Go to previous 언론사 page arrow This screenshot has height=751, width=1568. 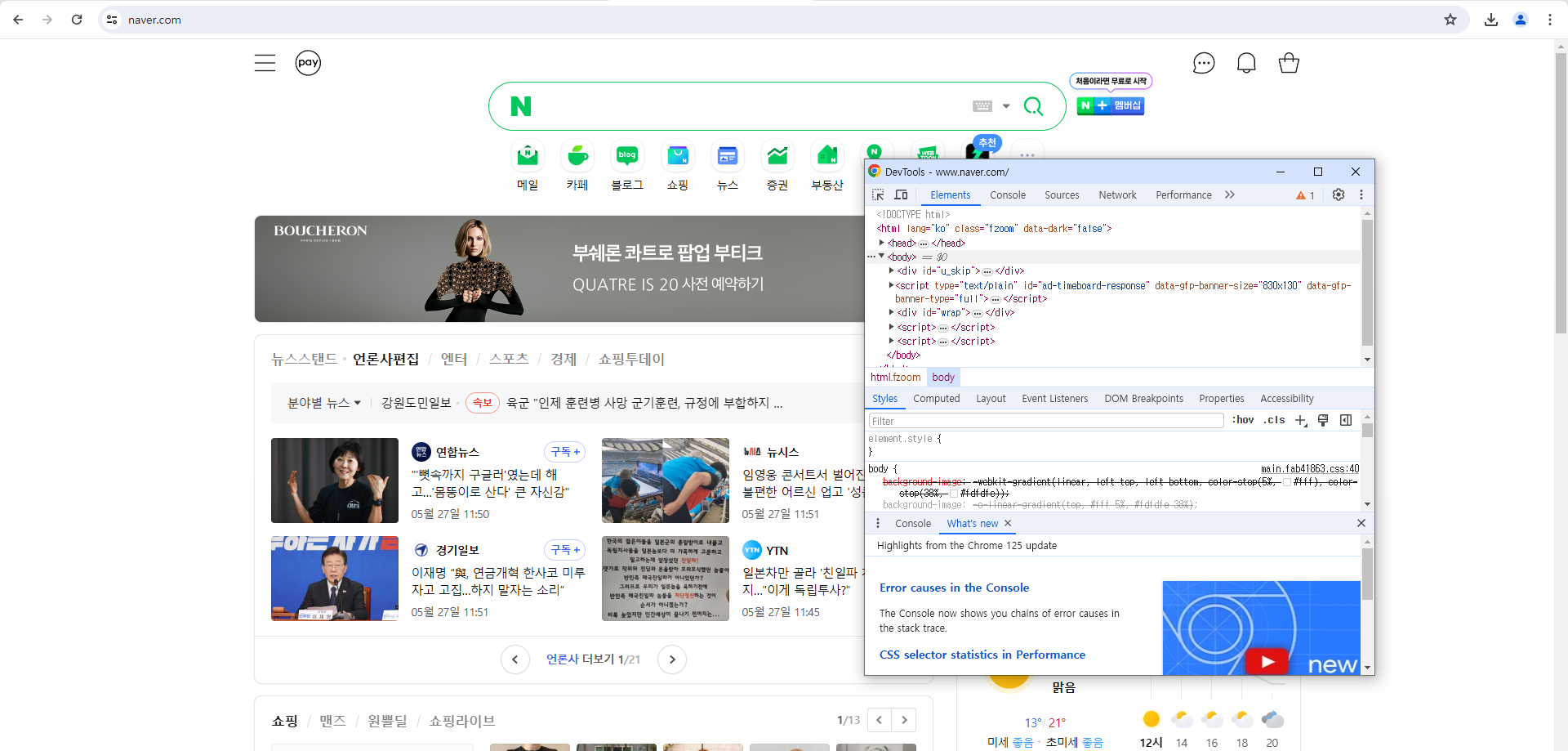click(x=515, y=659)
